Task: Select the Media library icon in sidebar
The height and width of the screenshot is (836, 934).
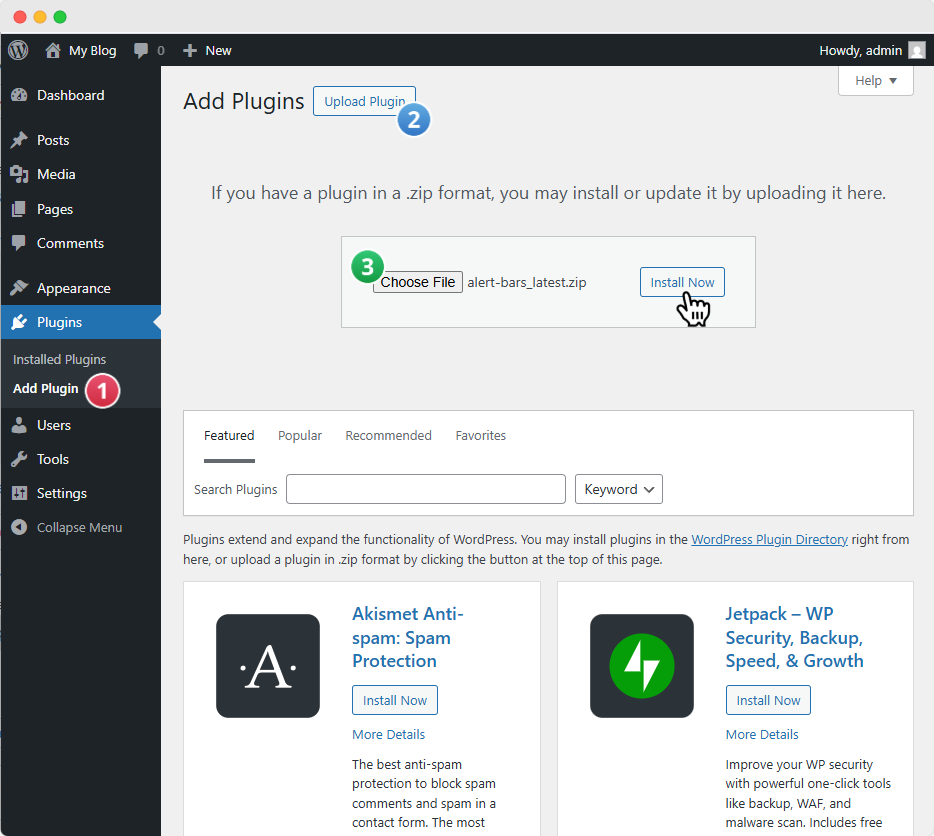Action: point(19,175)
